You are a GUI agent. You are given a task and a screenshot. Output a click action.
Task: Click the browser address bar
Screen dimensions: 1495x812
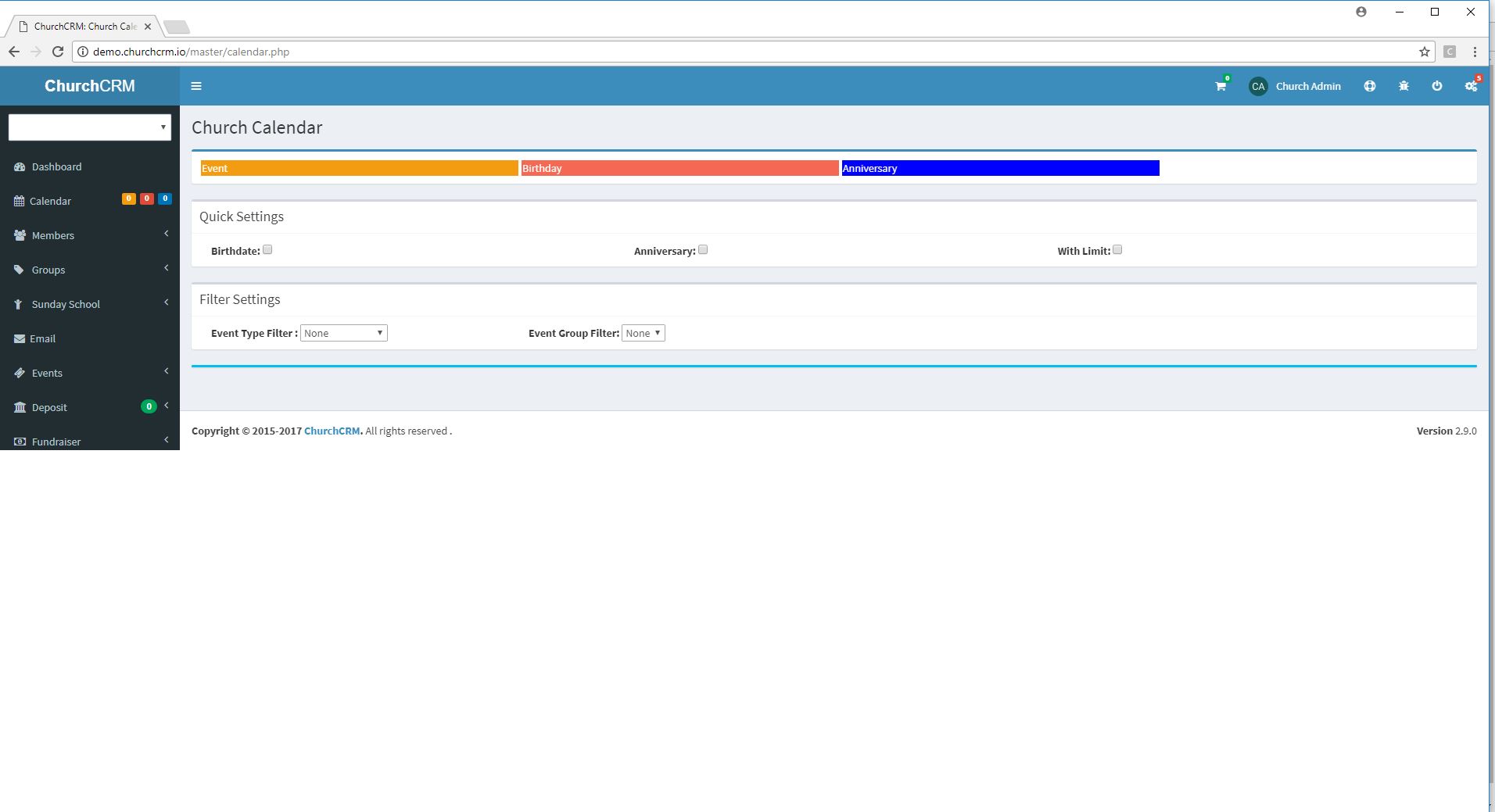[x=755, y=52]
